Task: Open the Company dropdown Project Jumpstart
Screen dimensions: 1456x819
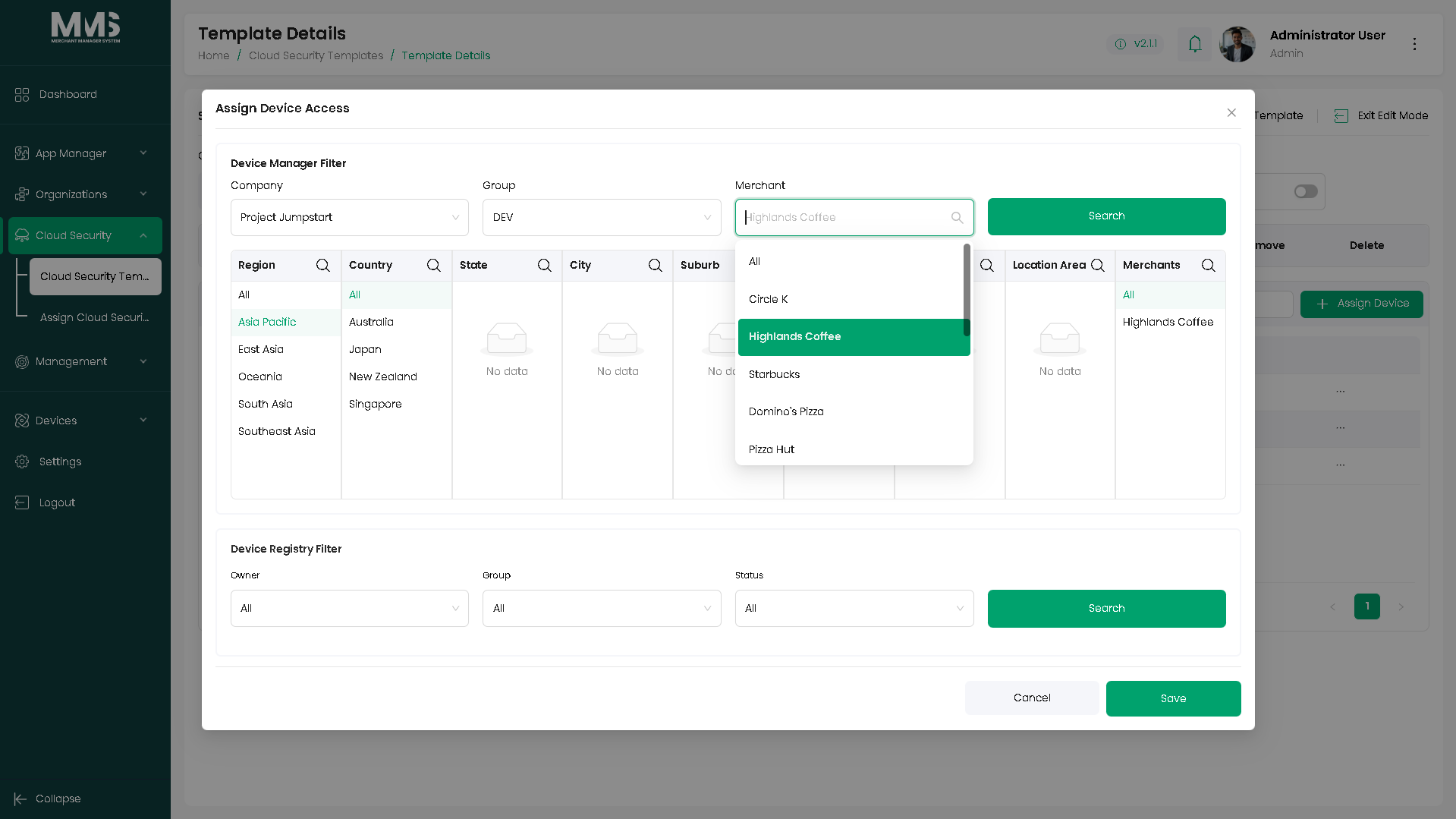Action: [349, 218]
